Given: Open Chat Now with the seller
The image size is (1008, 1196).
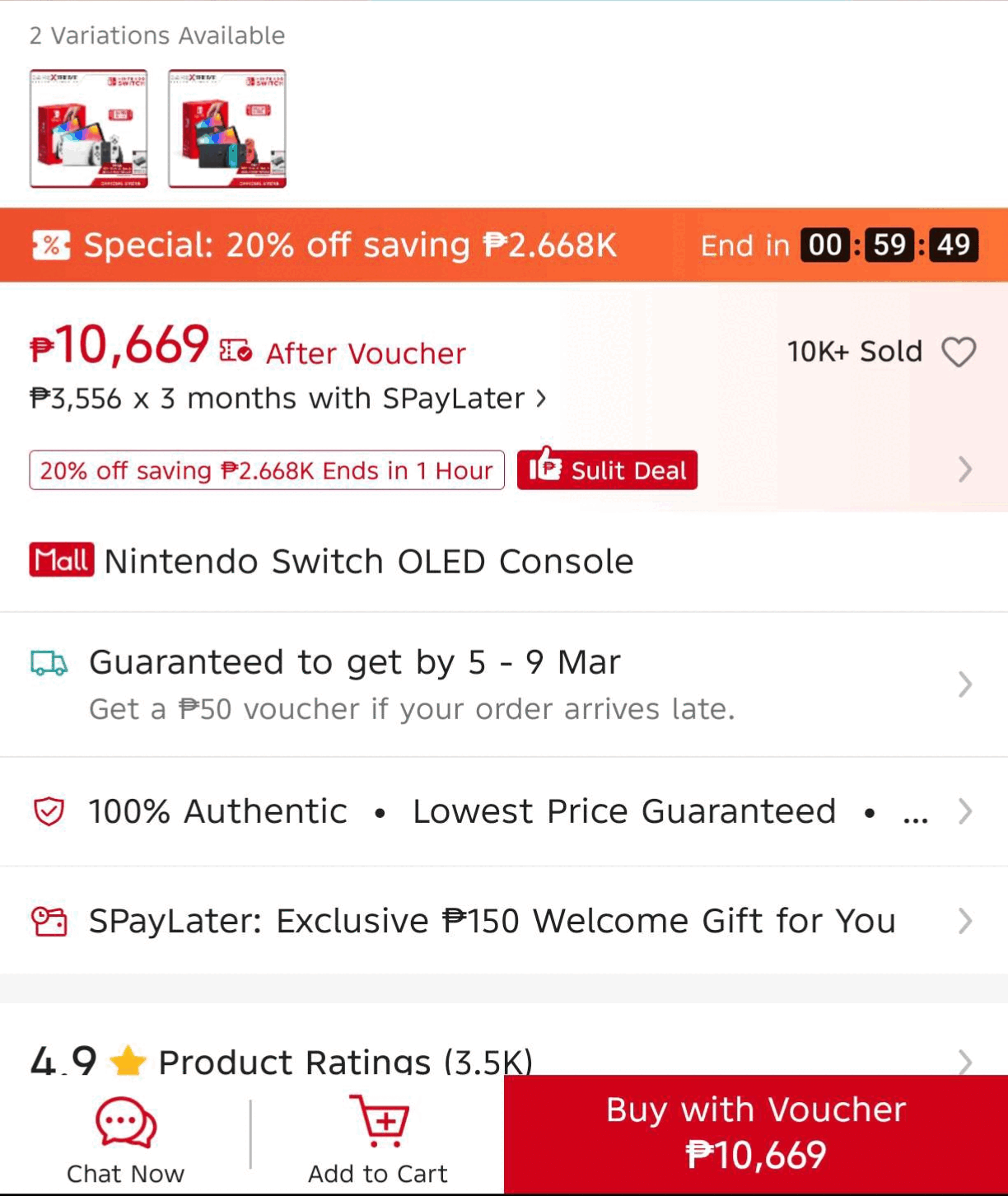Looking at the screenshot, I should click(125, 1138).
